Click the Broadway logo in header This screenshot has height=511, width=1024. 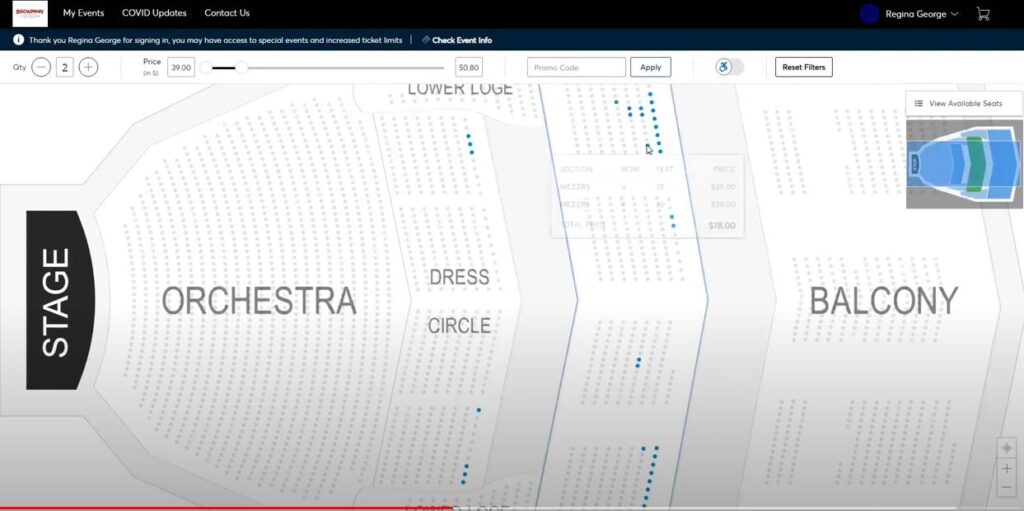pyautogui.click(x=30, y=13)
